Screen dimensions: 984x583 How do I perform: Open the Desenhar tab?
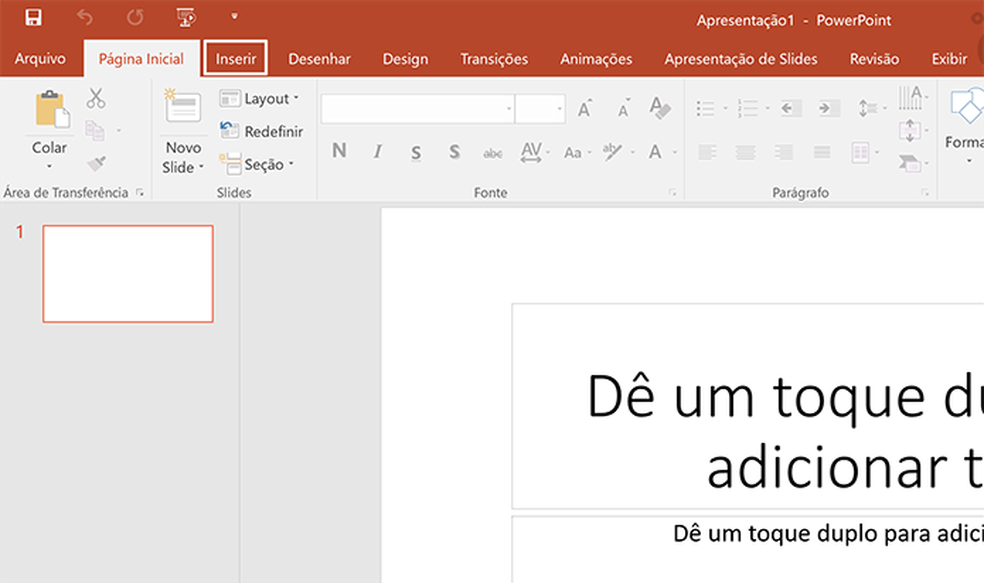(319, 58)
